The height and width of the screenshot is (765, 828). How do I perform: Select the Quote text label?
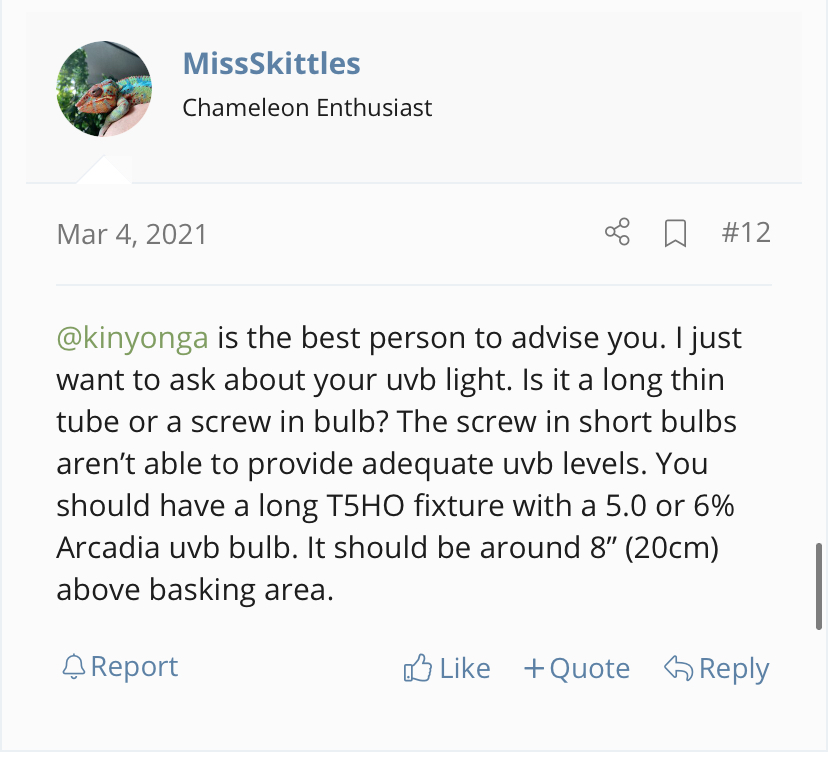coord(589,668)
